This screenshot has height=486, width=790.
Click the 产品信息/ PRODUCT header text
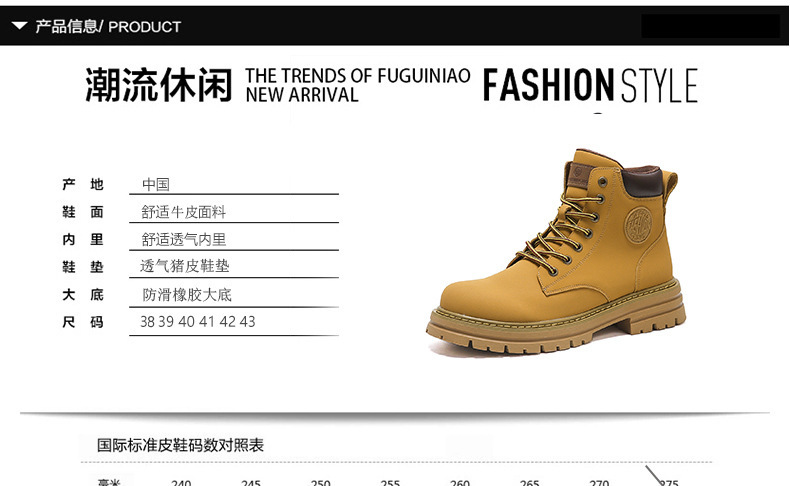point(108,26)
